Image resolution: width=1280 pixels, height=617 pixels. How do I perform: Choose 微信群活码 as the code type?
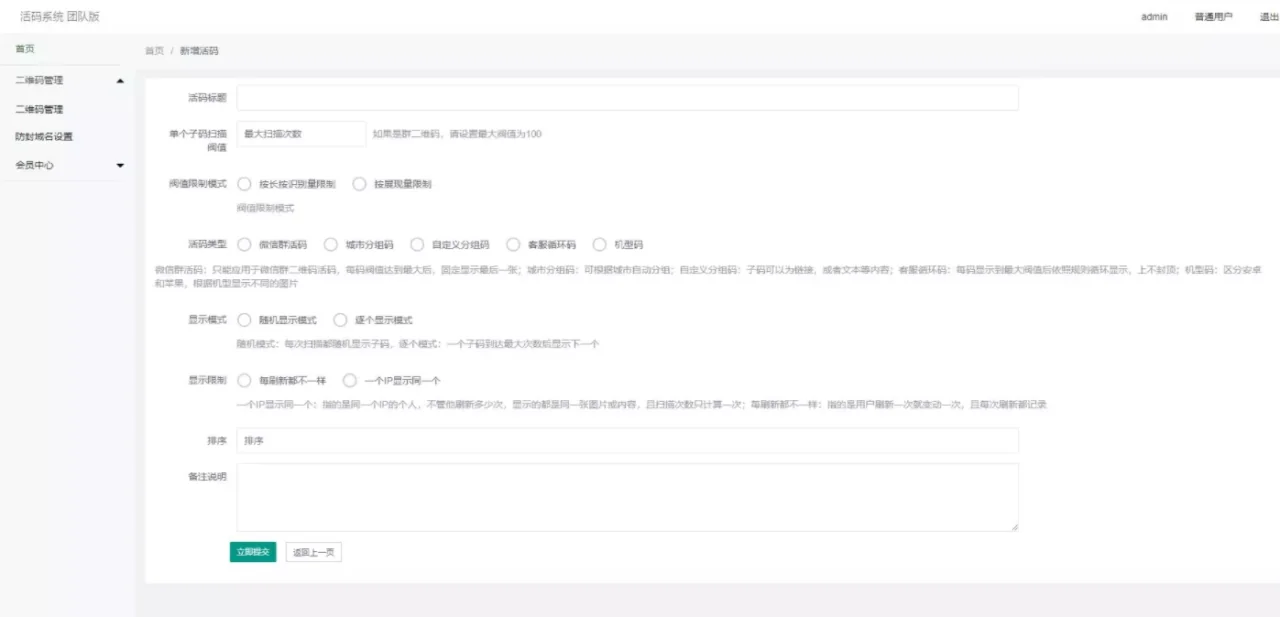point(245,244)
